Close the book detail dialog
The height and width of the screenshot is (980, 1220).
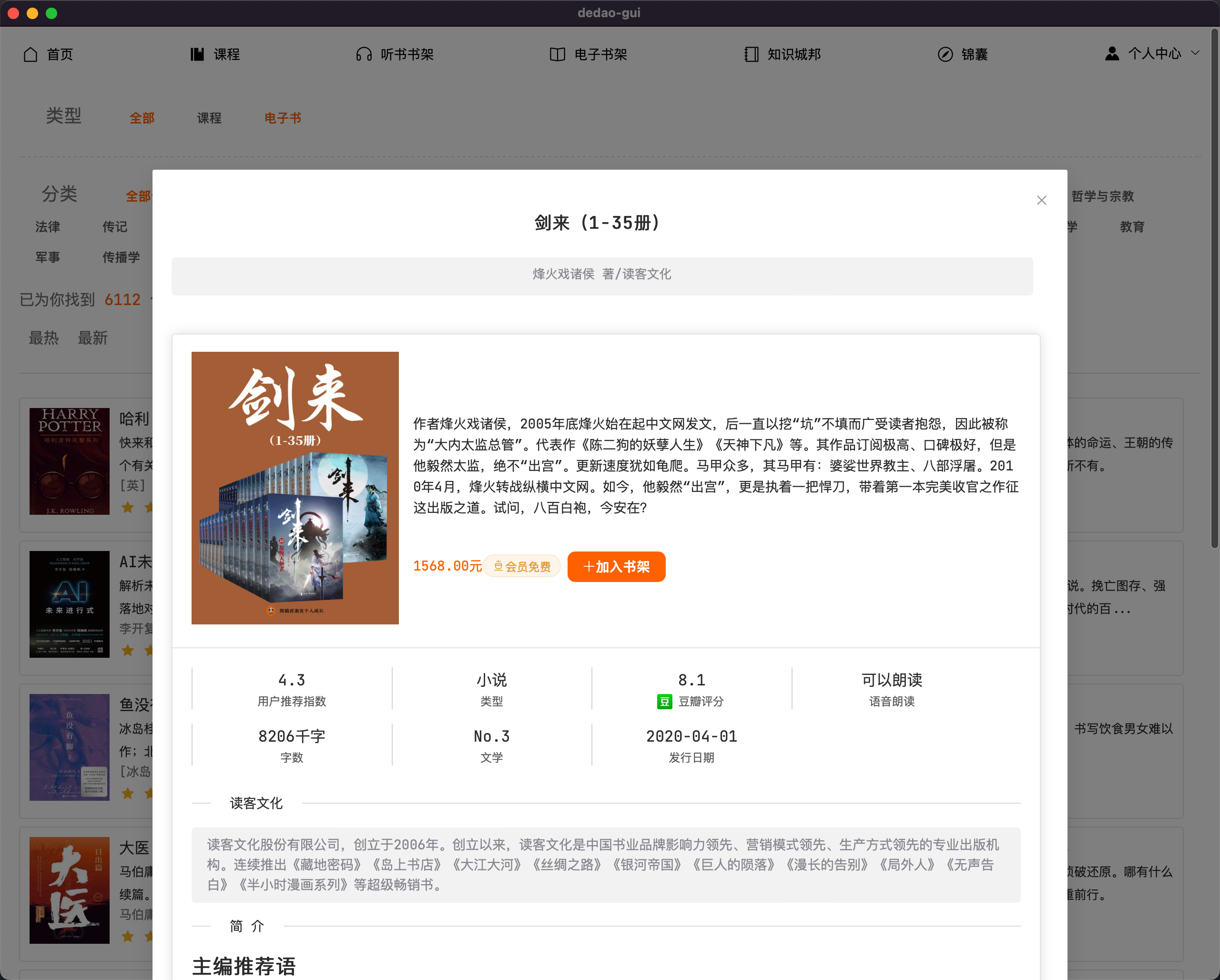click(1041, 200)
